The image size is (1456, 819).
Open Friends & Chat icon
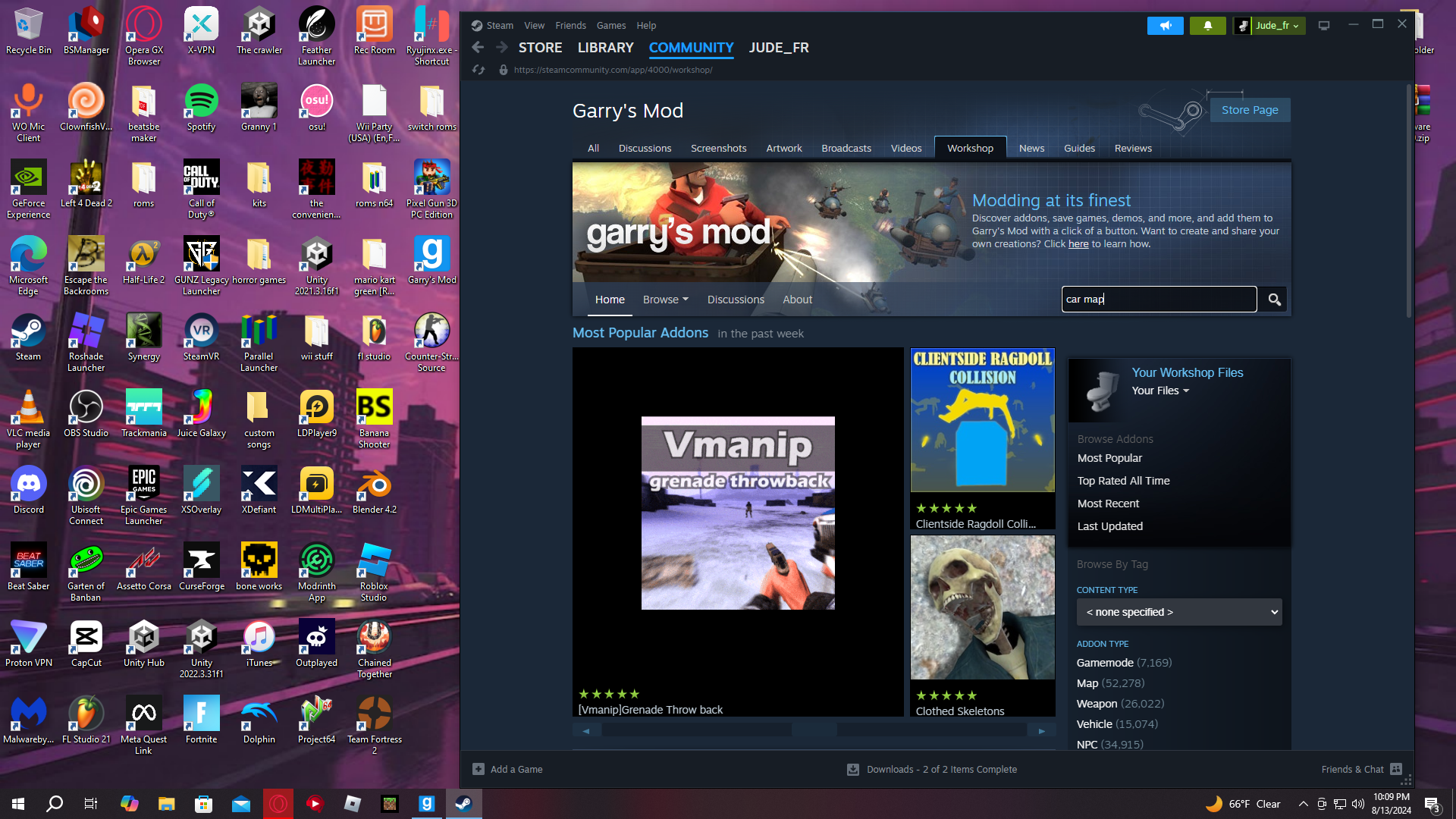point(1396,769)
